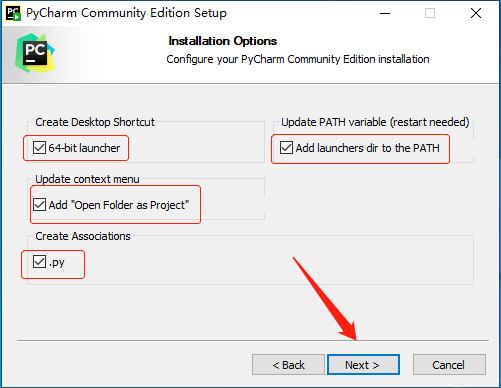This screenshot has width=501, height=388.
Task: Click the Update context menu group label
Action: [x=87, y=179]
